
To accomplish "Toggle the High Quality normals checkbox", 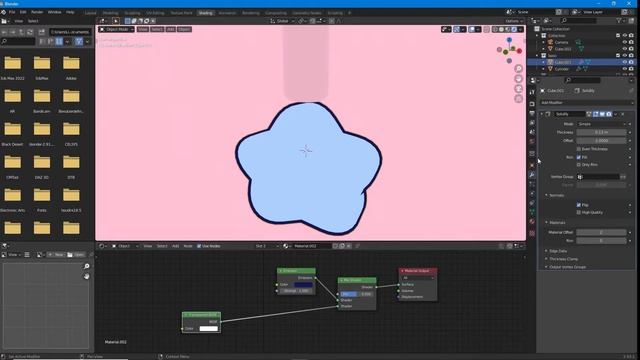I will 578,212.
